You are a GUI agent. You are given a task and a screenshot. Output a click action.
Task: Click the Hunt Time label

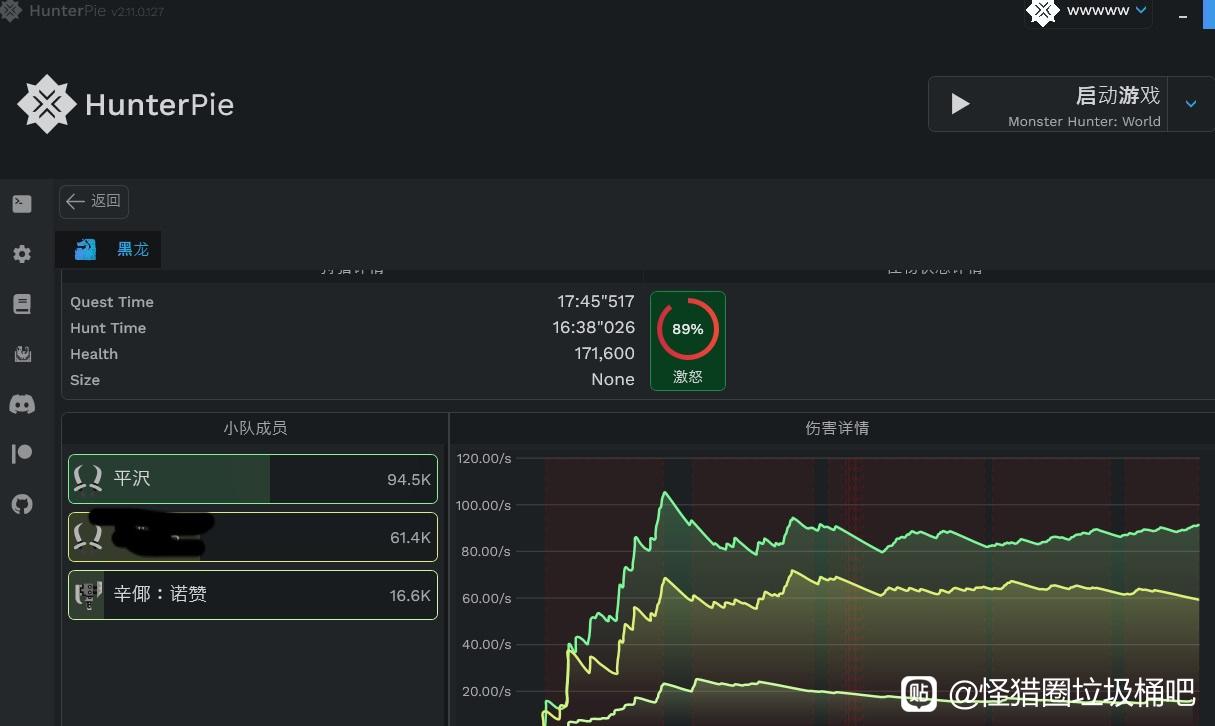[x=108, y=328]
